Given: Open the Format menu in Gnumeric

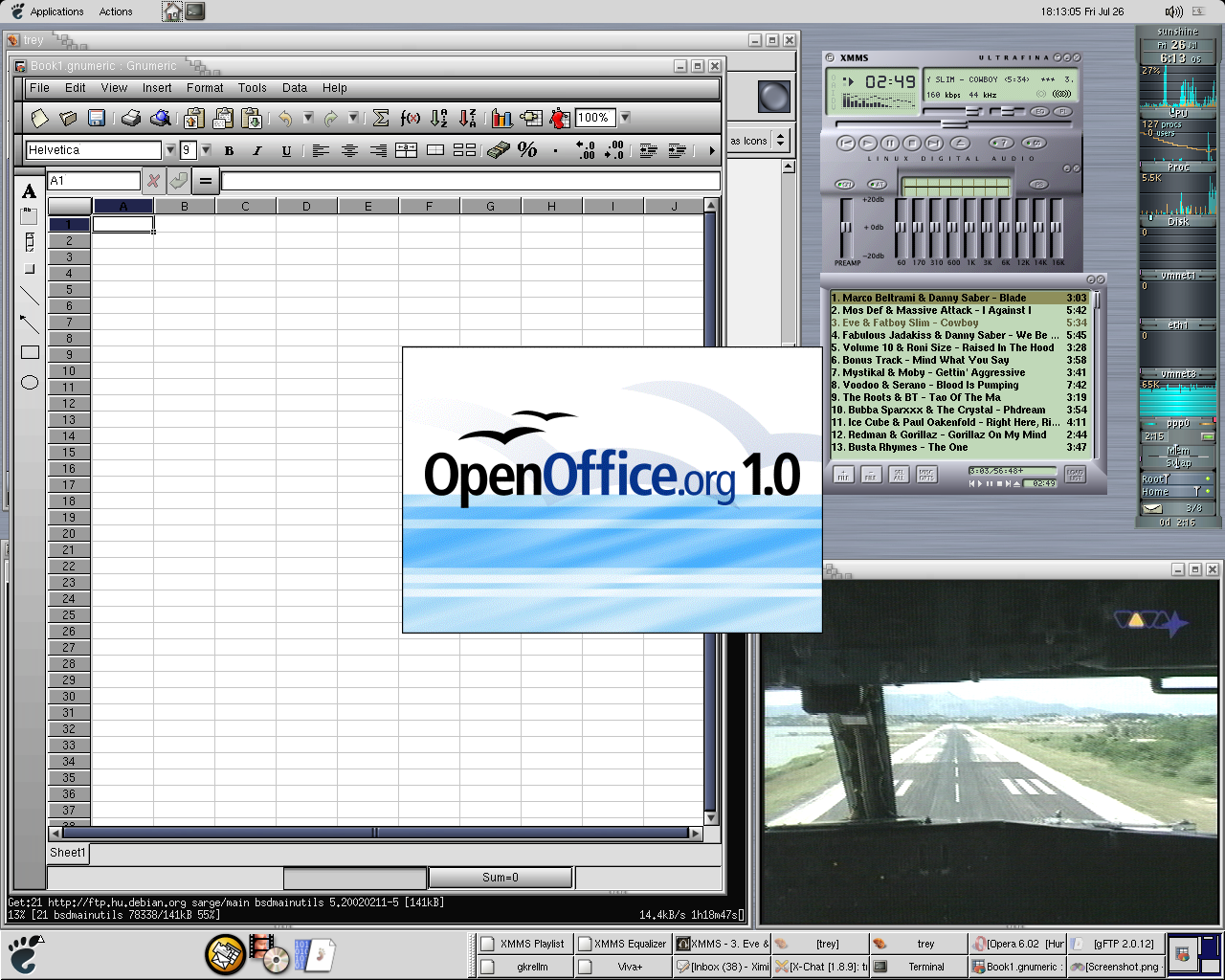Looking at the screenshot, I should (x=205, y=88).
